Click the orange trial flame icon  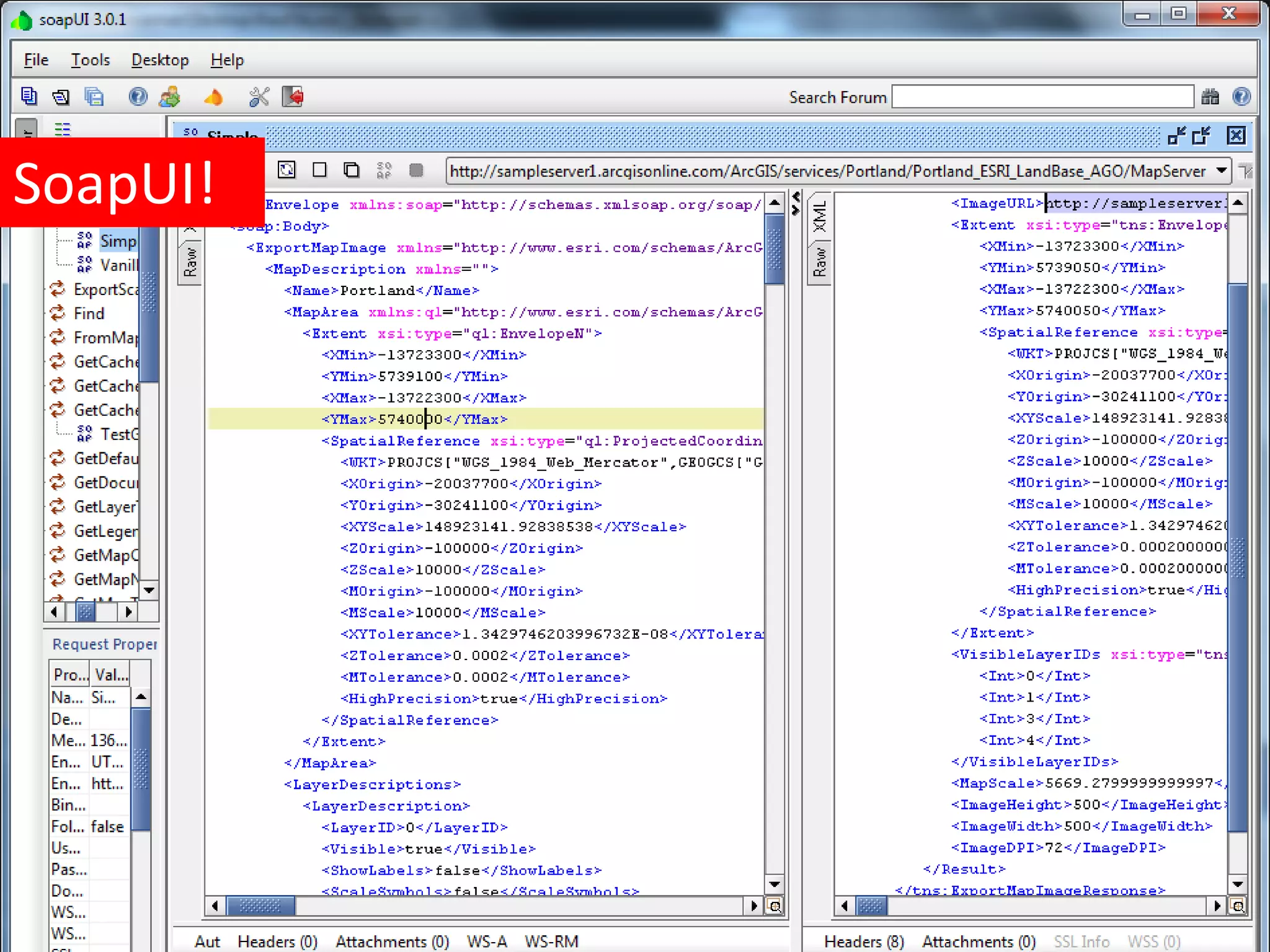pyautogui.click(x=213, y=97)
